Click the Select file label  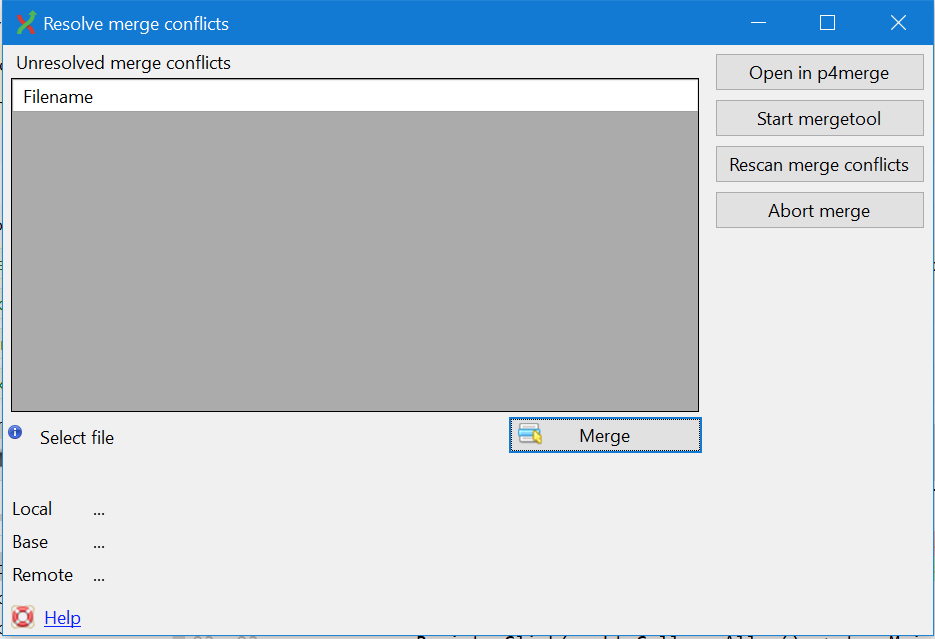click(x=77, y=437)
